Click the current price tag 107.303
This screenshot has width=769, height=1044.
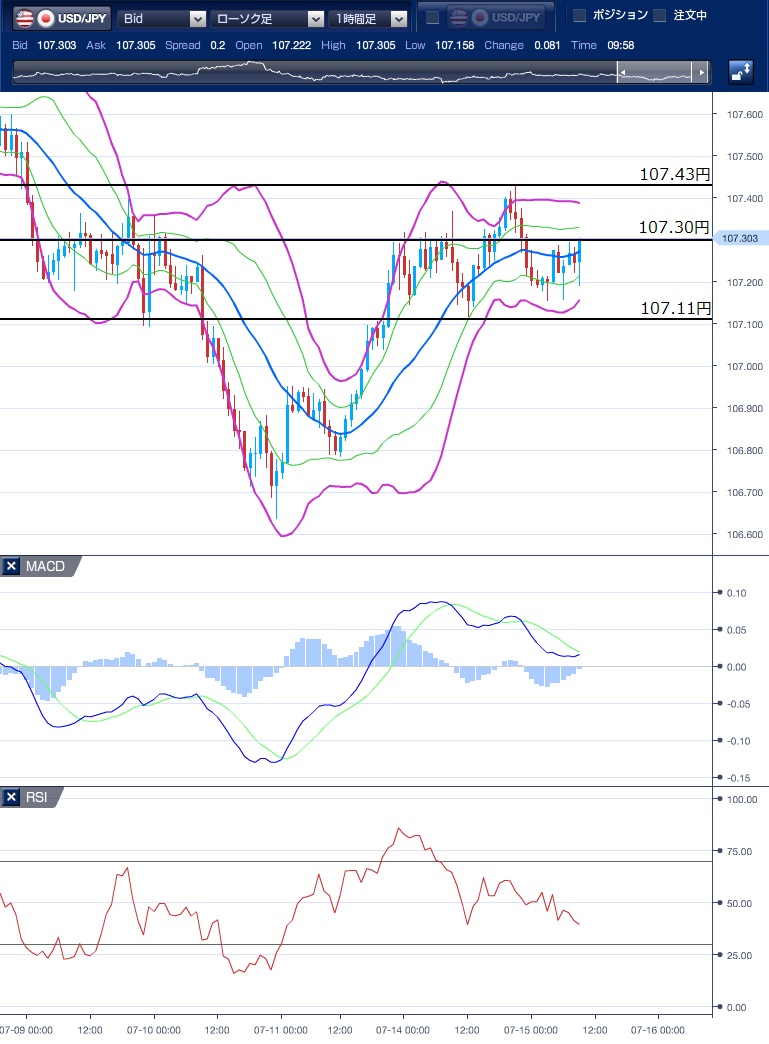(741, 238)
